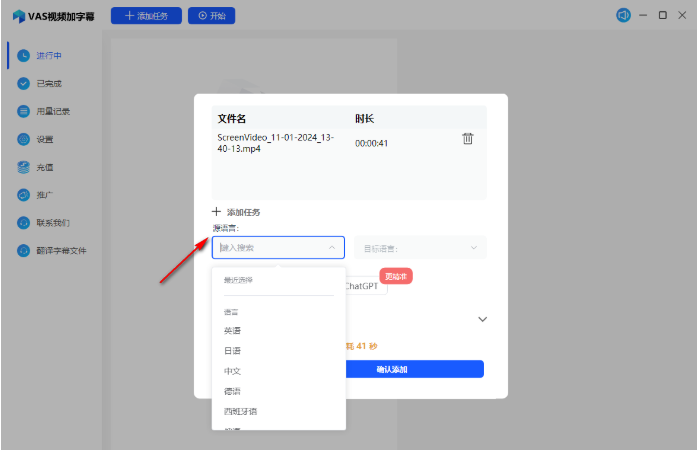Click the 文件名 column header
This screenshot has width=697, height=450.
click(x=232, y=119)
